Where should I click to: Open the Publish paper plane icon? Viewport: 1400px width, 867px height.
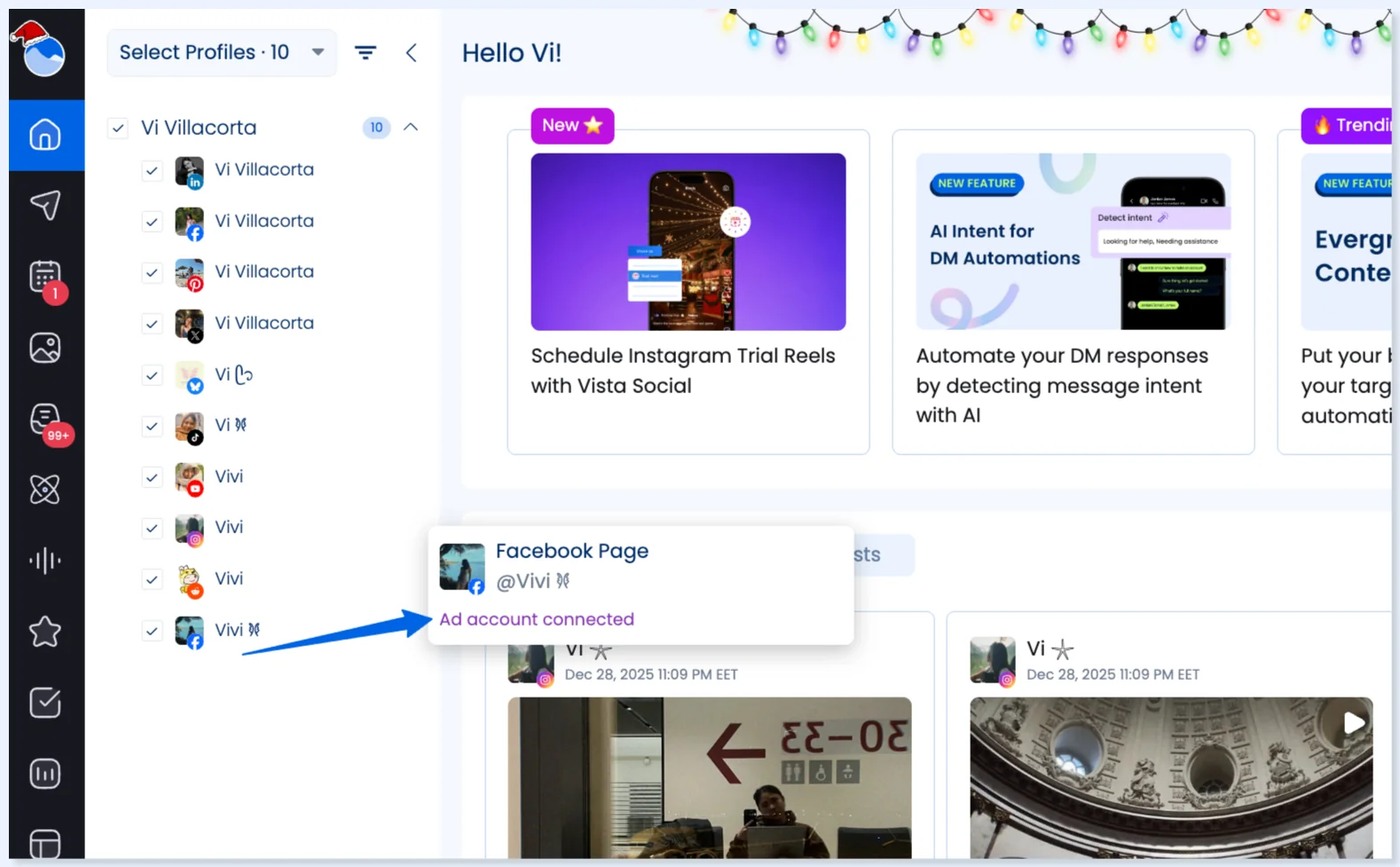(x=45, y=206)
